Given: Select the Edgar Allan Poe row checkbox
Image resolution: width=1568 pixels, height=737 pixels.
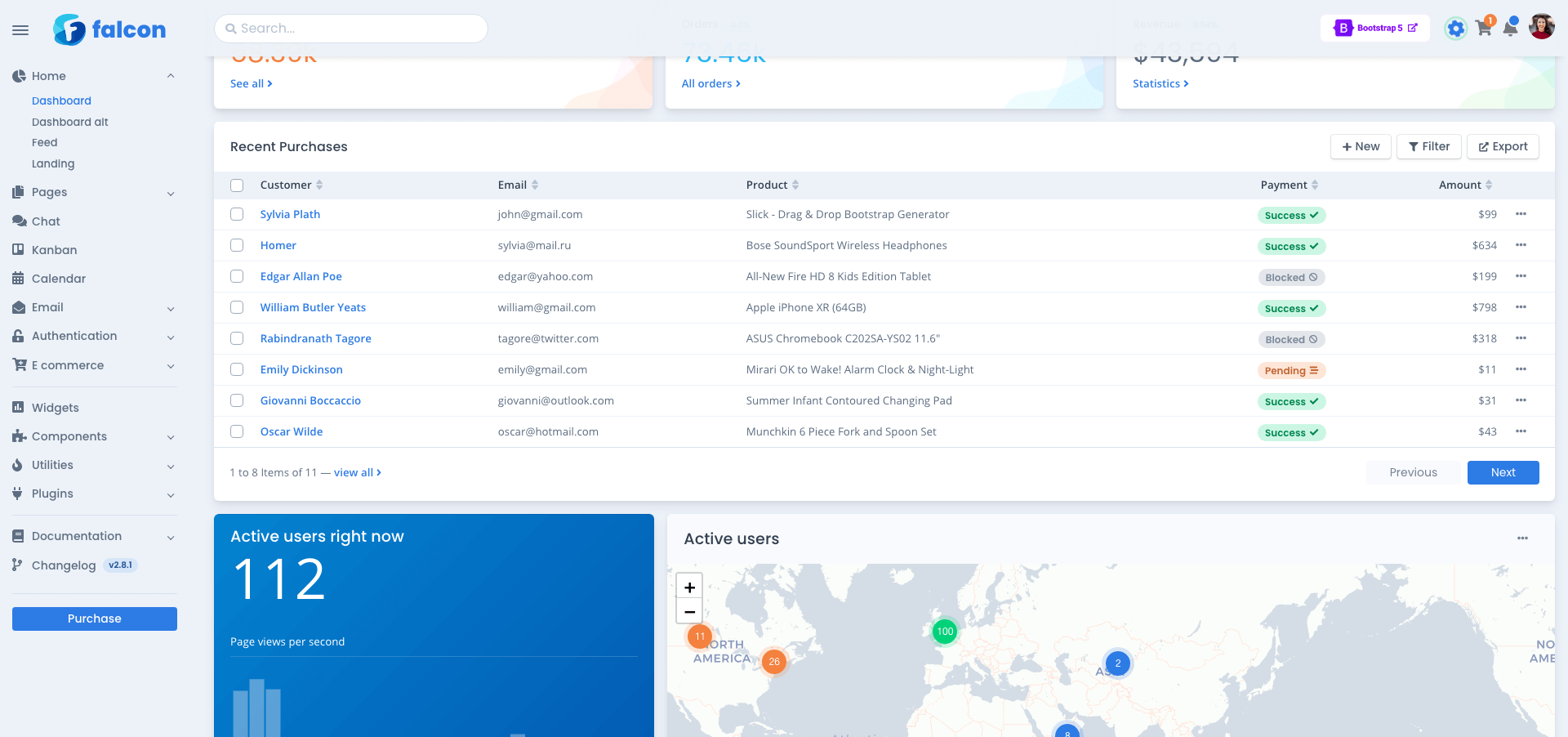Looking at the screenshot, I should pyautogui.click(x=237, y=277).
